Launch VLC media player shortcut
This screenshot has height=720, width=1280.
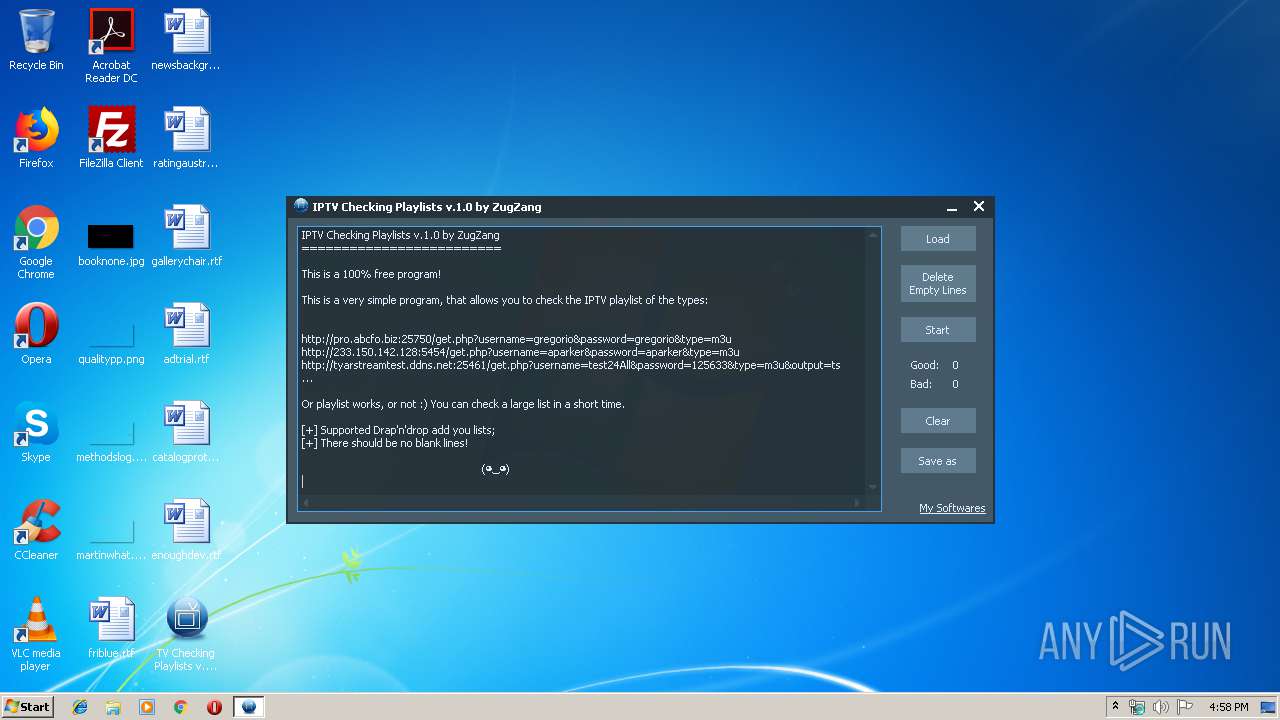(x=36, y=634)
